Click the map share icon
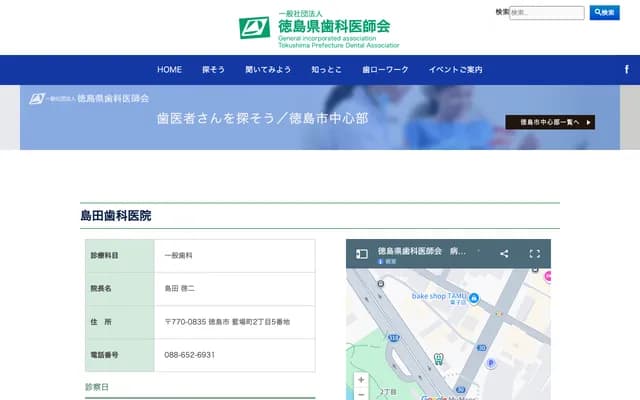 [x=504, y=253]
